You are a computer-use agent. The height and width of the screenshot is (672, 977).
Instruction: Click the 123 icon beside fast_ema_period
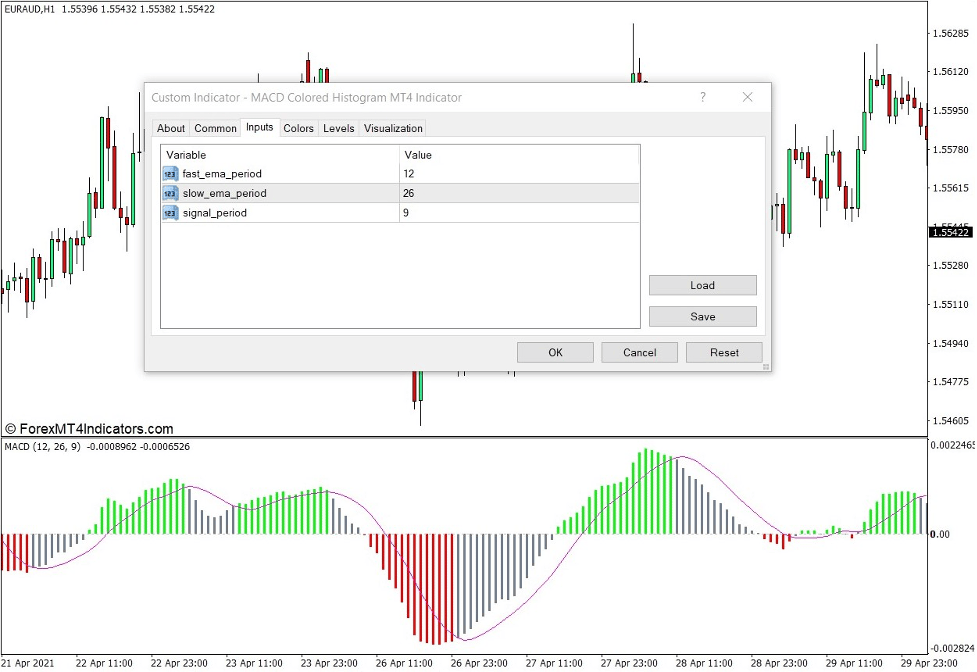pyautogui.click(x=169, y=174)
